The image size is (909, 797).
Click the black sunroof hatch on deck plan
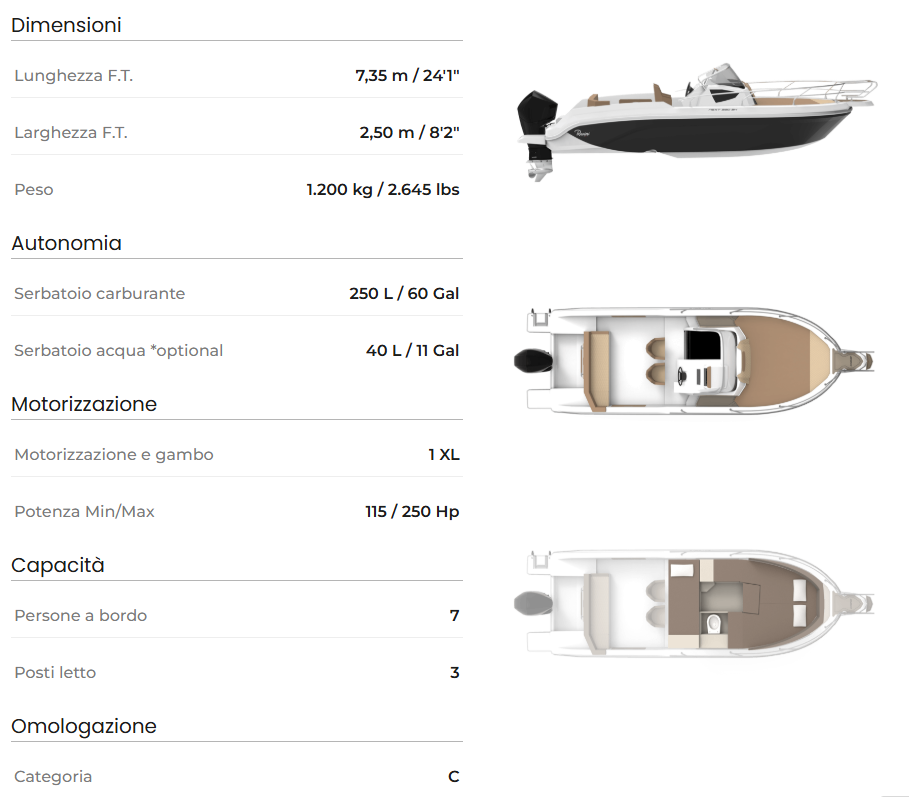point(702,345)
